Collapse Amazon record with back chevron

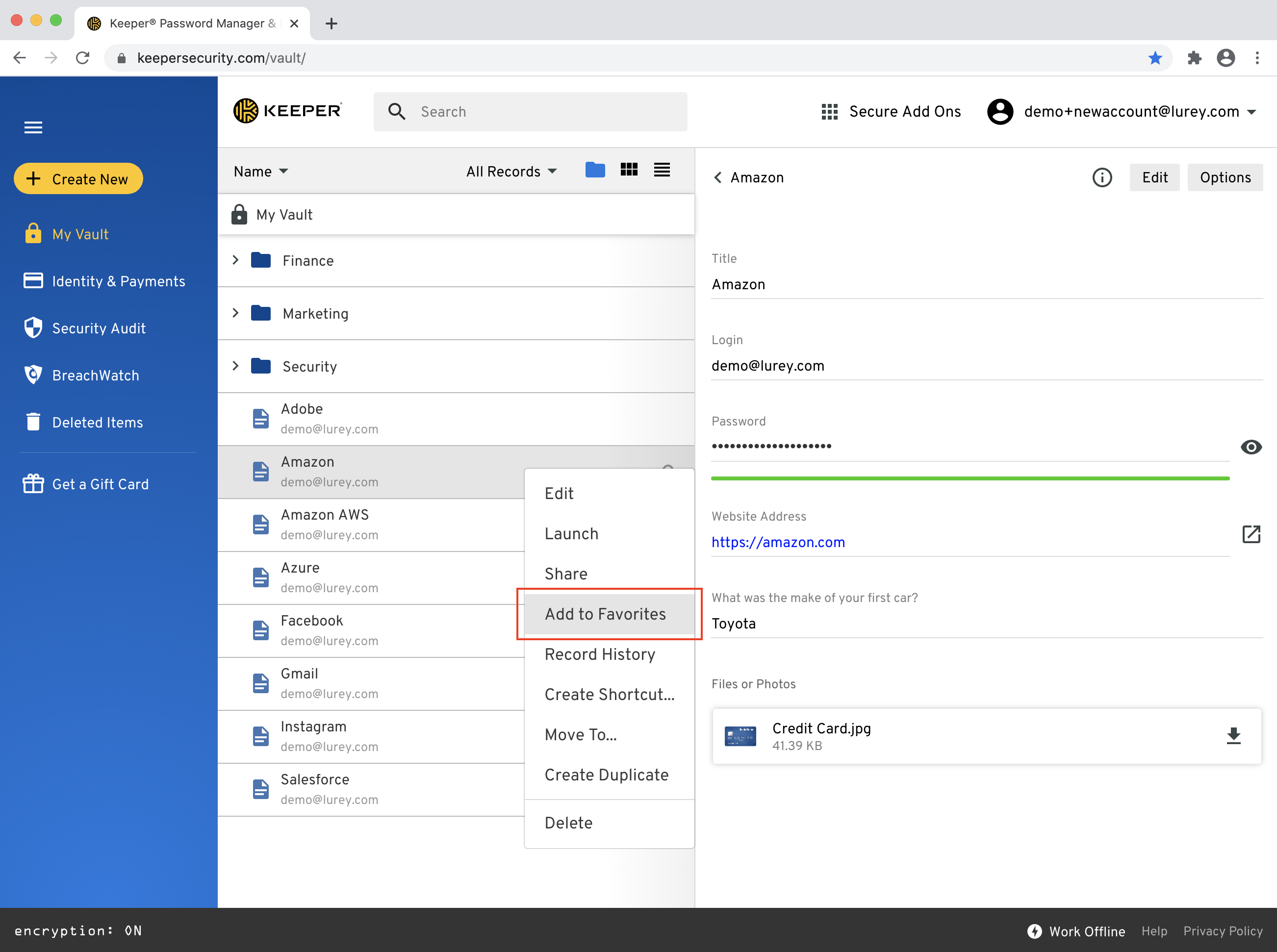click(x=717, y=177)
